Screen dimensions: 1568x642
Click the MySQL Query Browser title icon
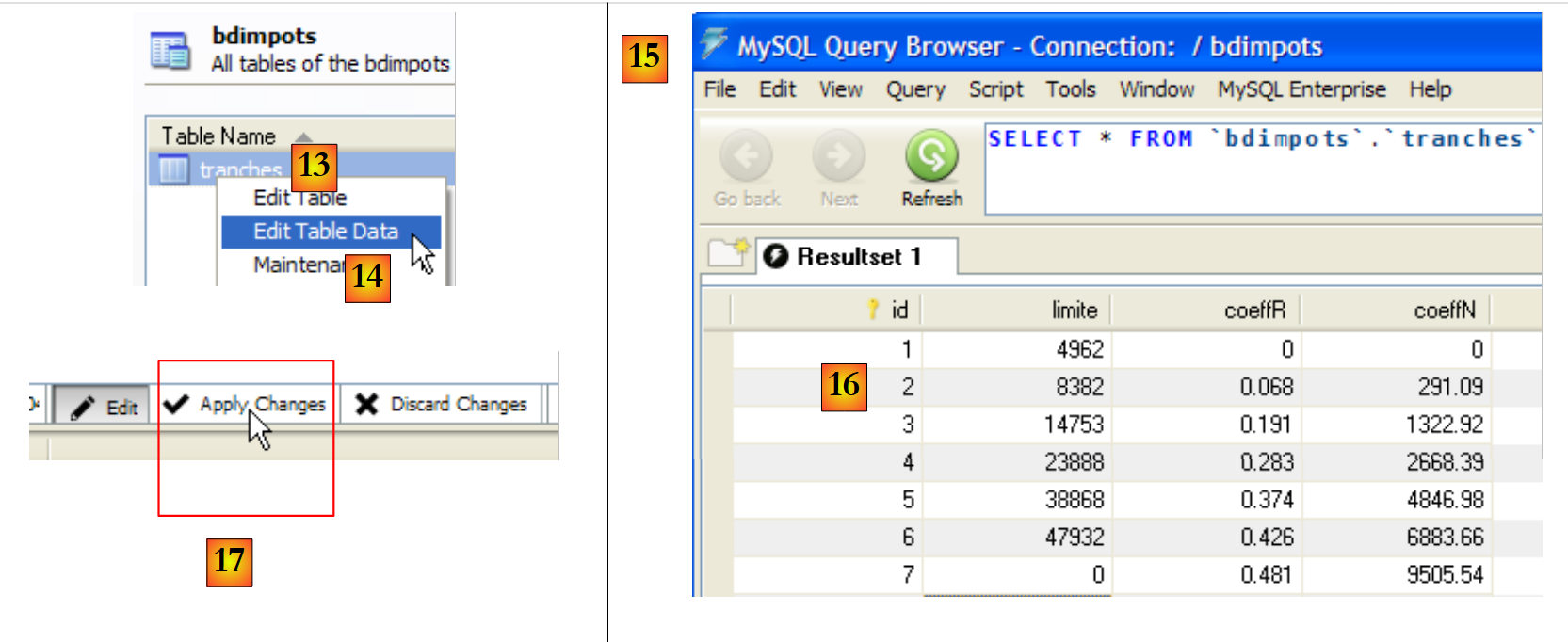(x=715, y=43)
